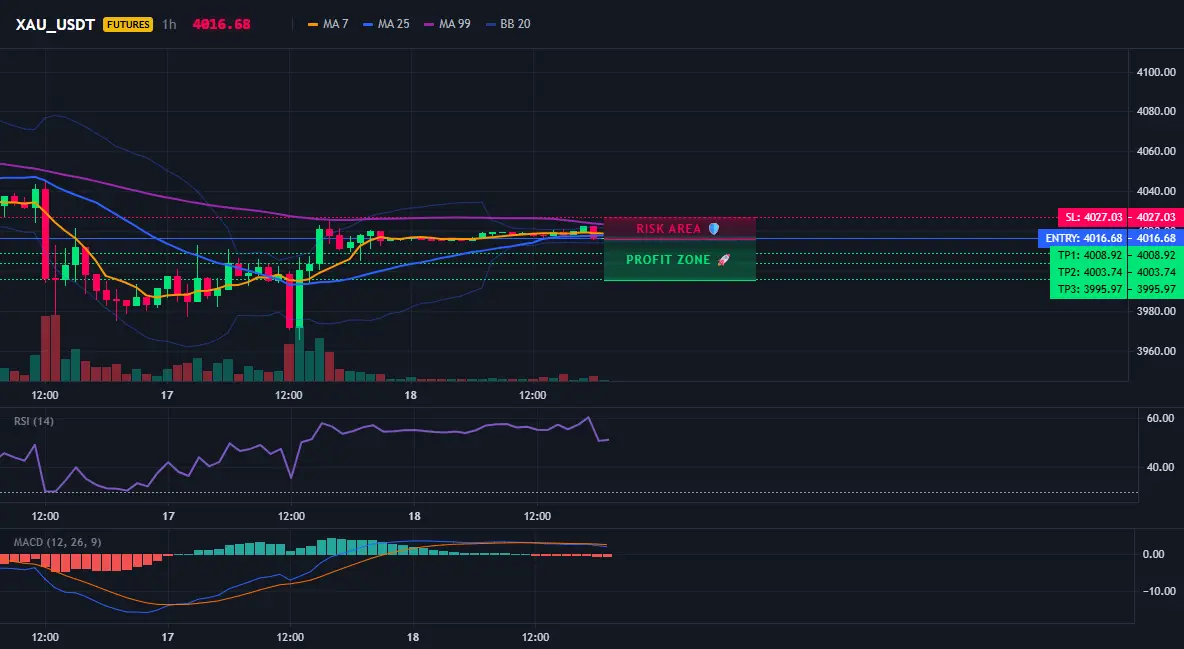Click the RISK AREA box
The width and height of the screenshot is (1184, 649).
click(x=680, y=228)
